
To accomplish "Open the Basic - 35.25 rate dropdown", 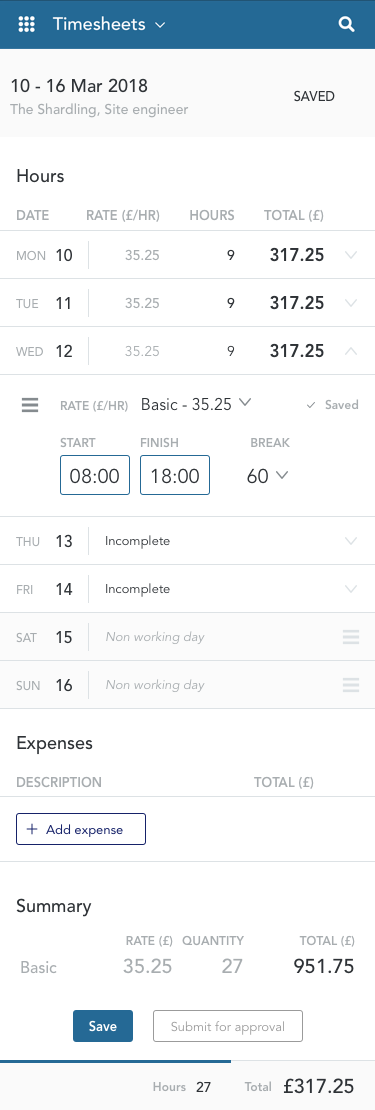I will (196, 404).
